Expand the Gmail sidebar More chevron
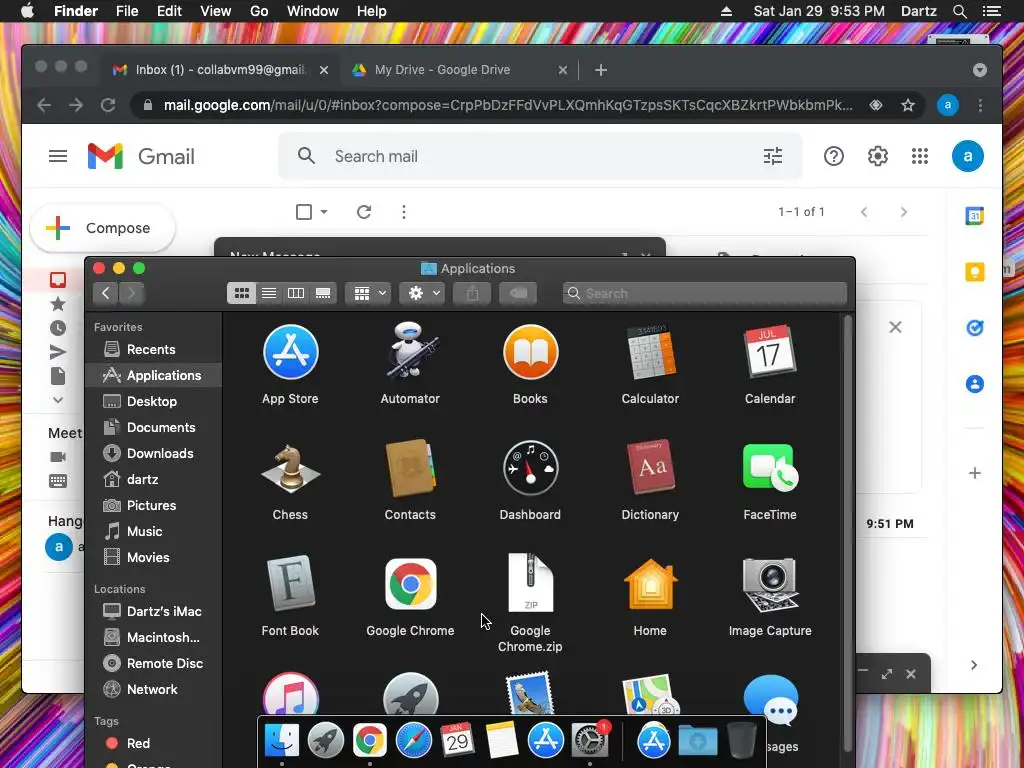Viewport: 1024px width, 768px height. [58, 400]
